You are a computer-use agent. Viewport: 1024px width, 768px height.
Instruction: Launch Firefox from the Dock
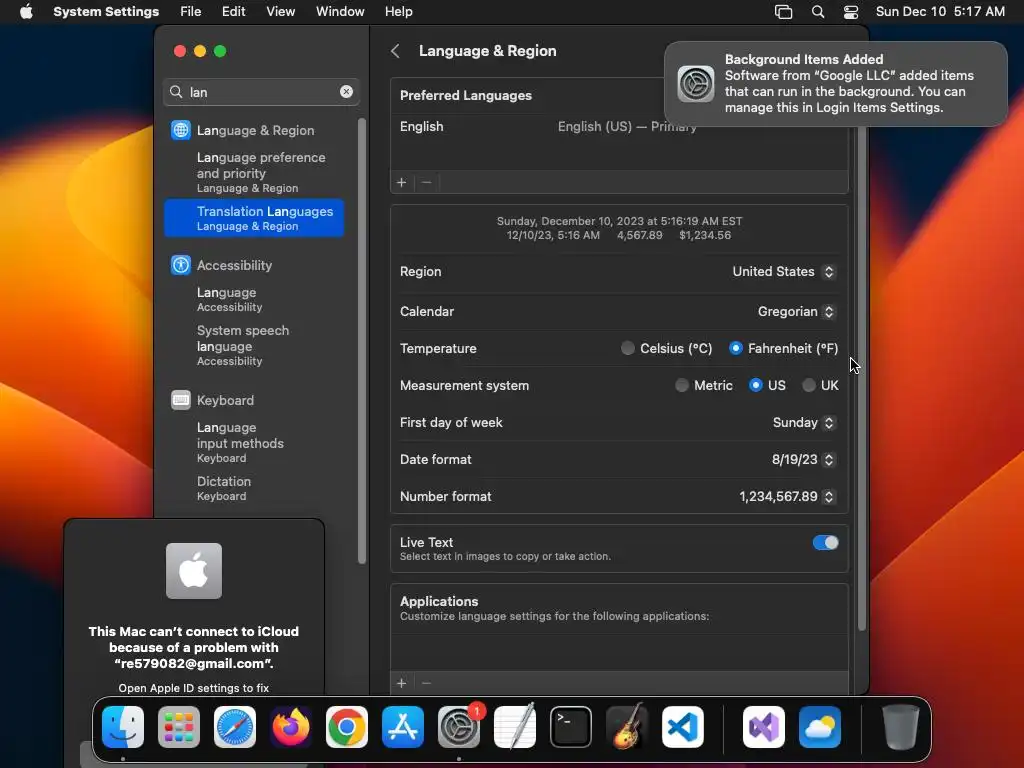(x=291, y=727)
